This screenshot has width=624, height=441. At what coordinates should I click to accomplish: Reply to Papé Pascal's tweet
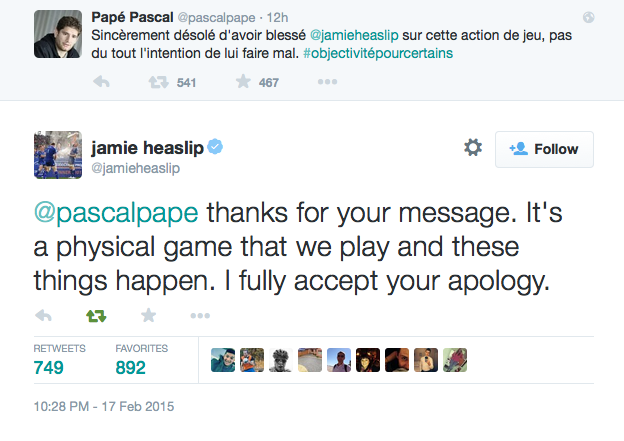point(101,82)
